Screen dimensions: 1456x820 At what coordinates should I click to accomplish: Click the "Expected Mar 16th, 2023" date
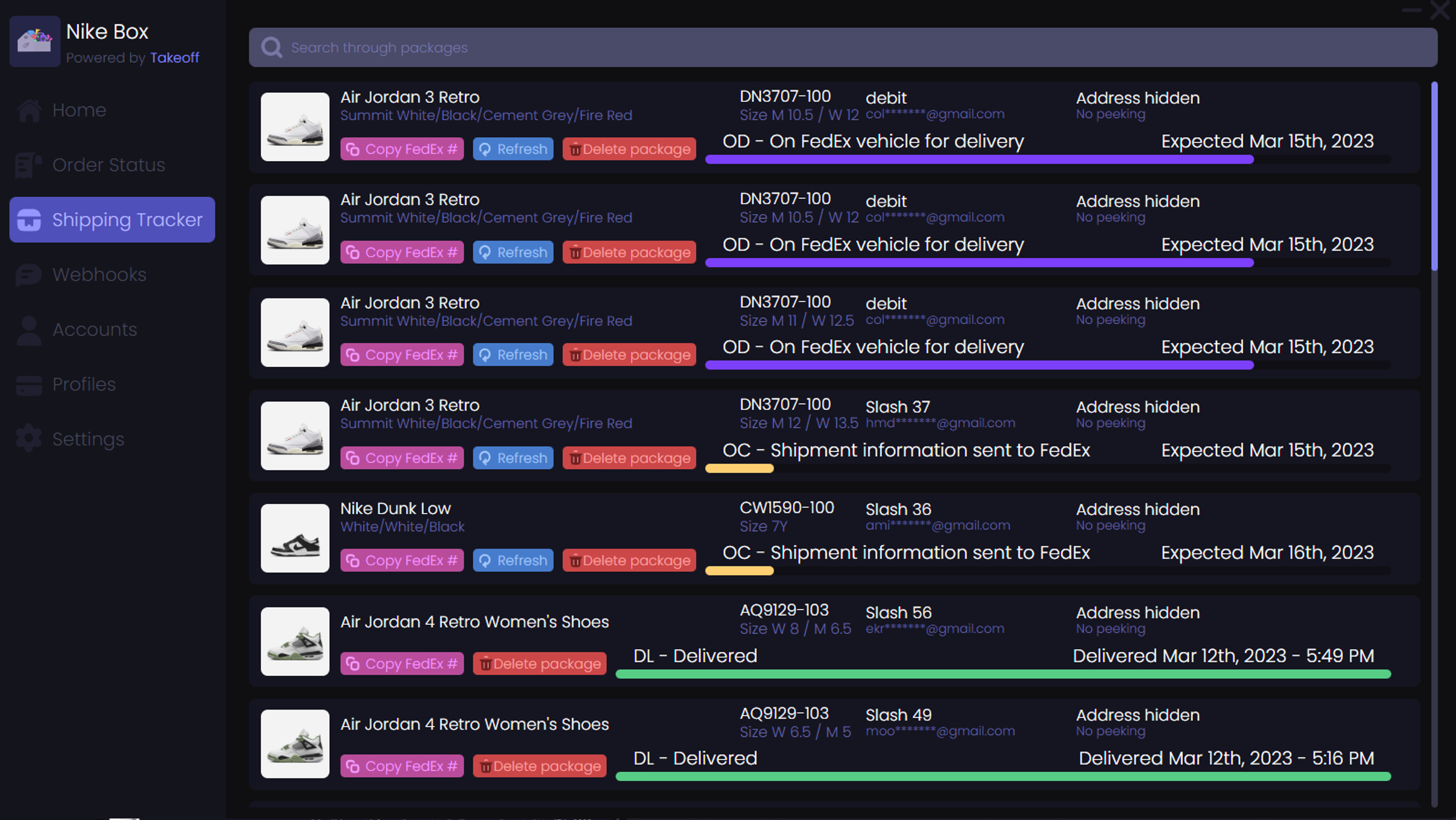coord(1267,552)
